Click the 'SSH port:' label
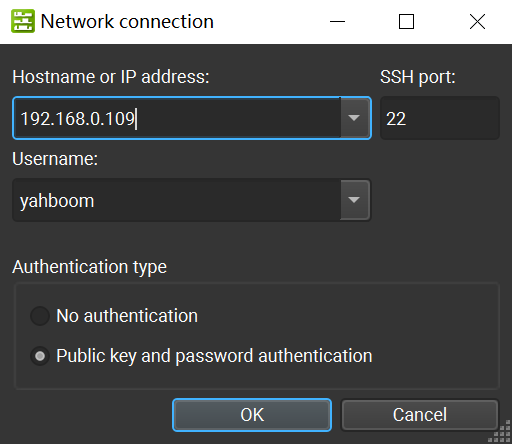 (x=418, y=77)
